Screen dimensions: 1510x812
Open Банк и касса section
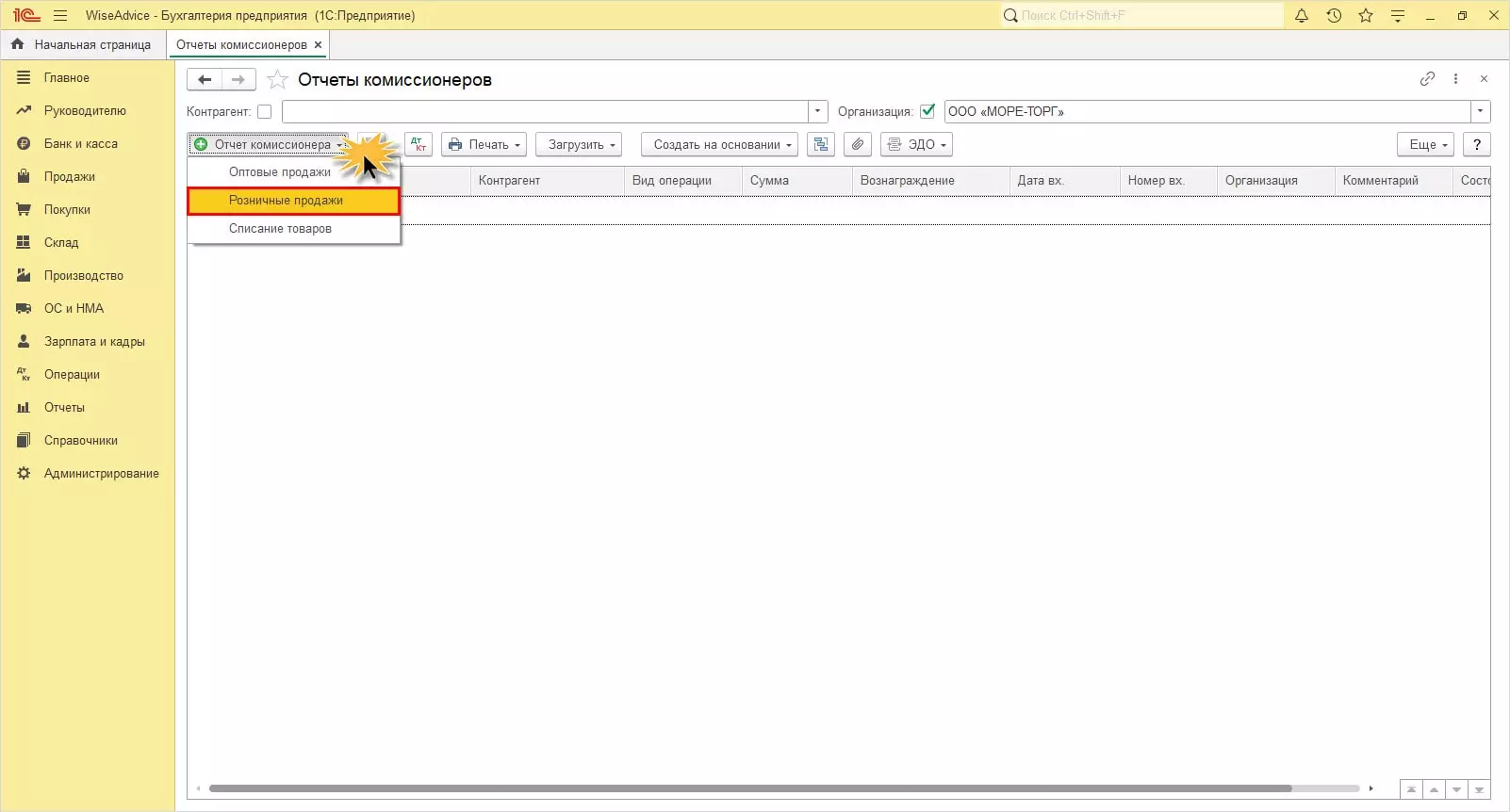tap(81, 144)
